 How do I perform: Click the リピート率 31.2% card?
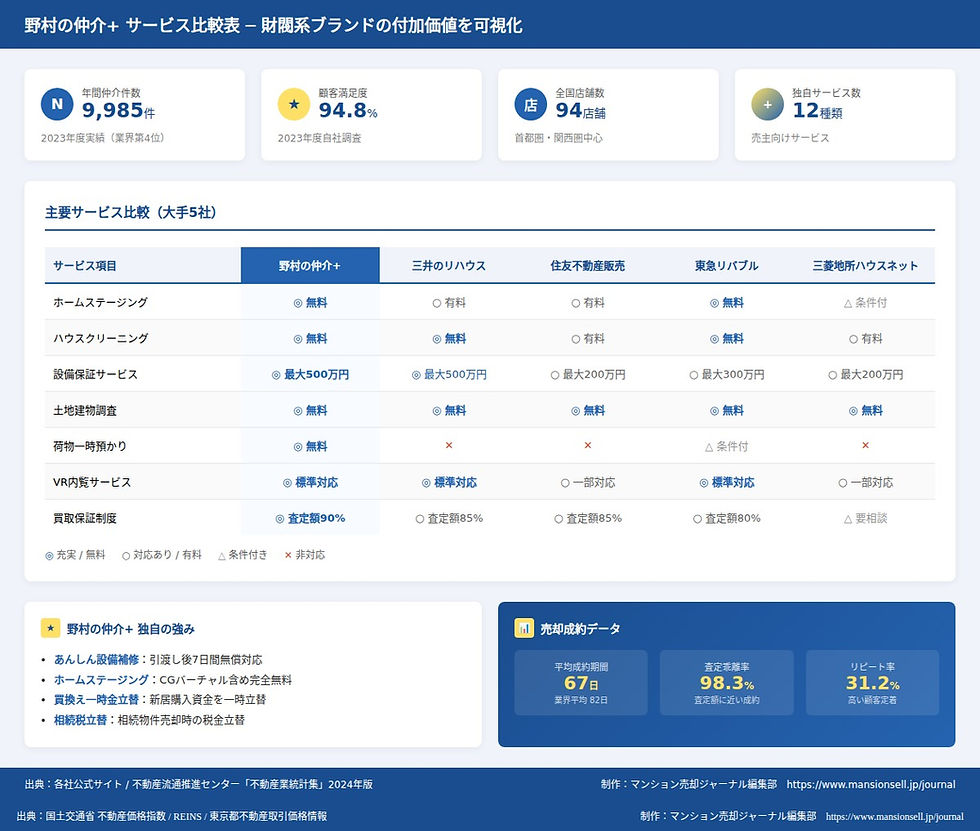tap(872, 682)
